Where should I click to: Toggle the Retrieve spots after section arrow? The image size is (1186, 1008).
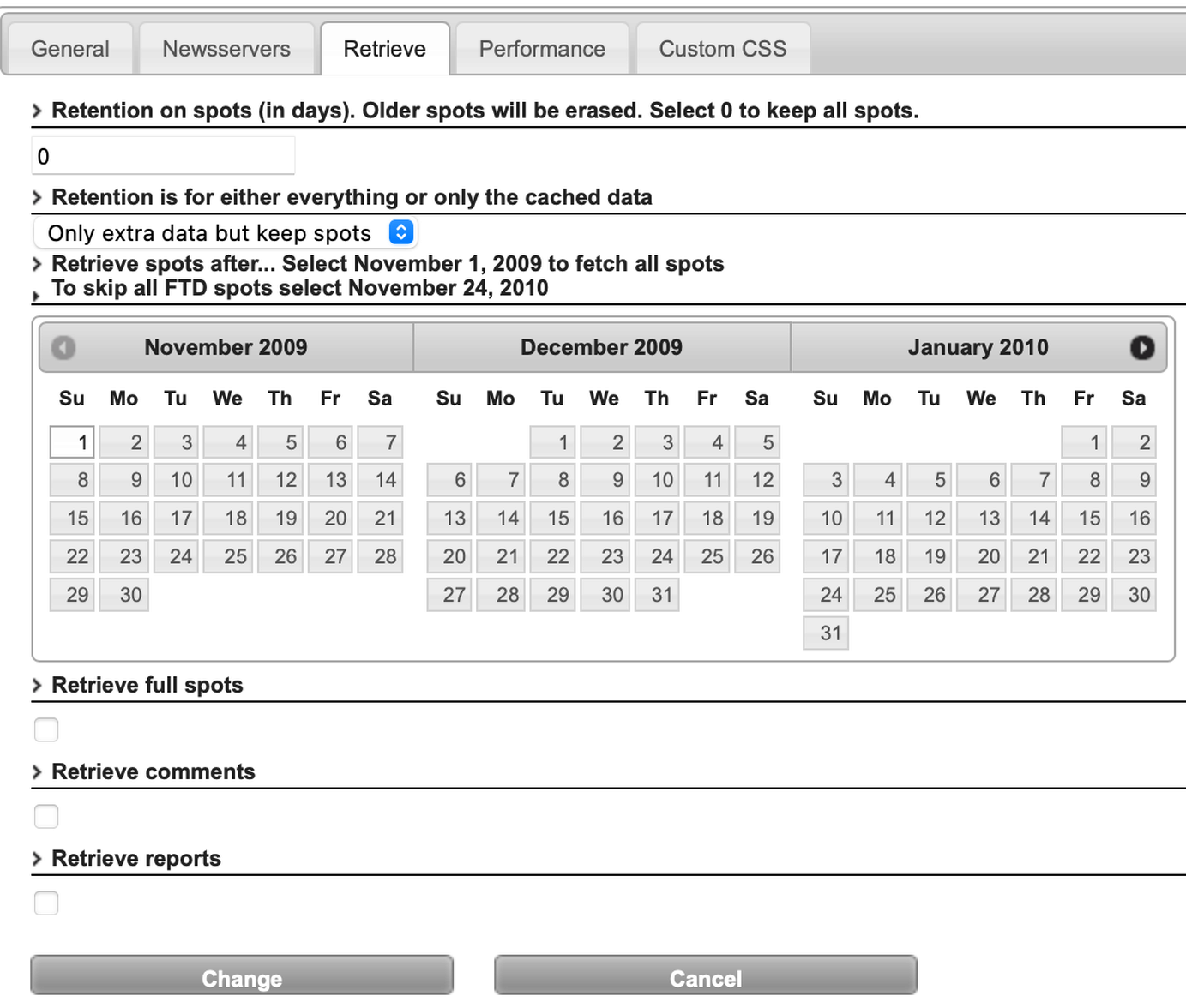point(37,264)
